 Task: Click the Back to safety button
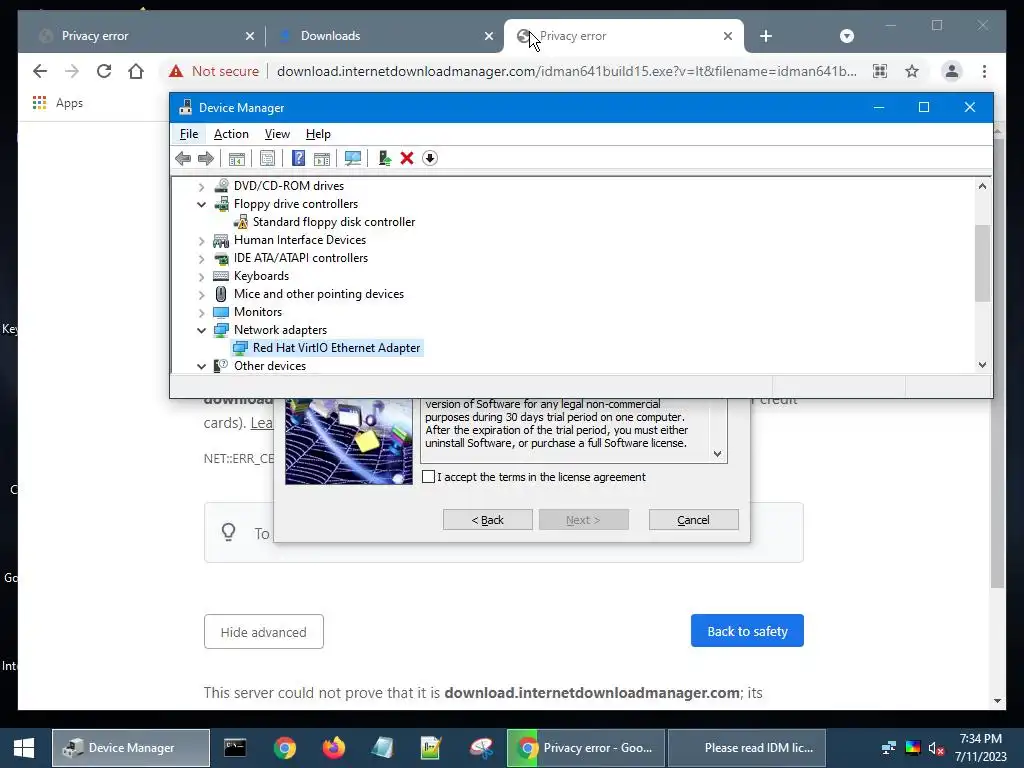pos(747,631)
